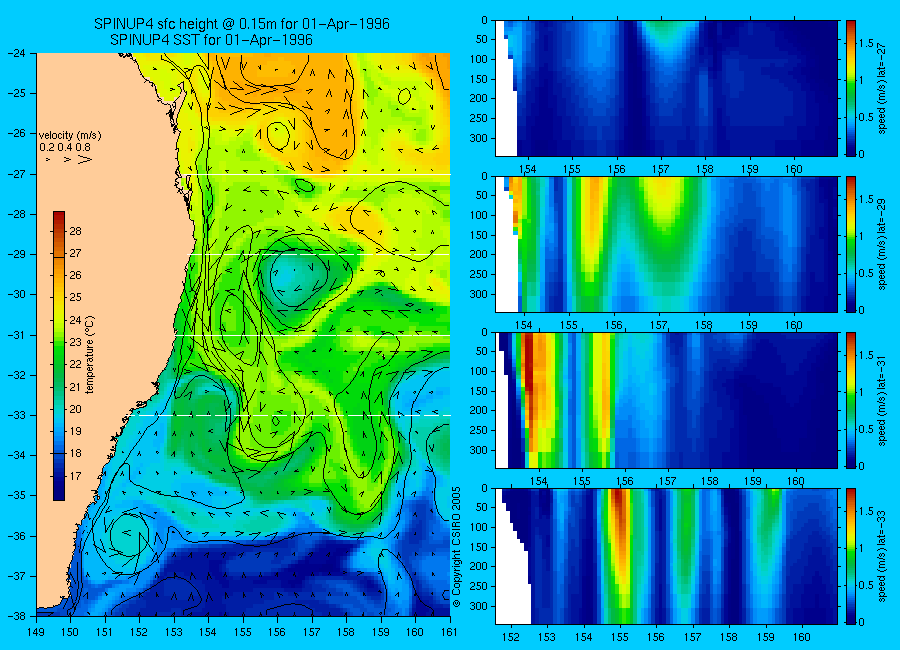Click the 'temperature (°C)' rotated label
This screenshot has height=650, width=900.
click(90, 355)
